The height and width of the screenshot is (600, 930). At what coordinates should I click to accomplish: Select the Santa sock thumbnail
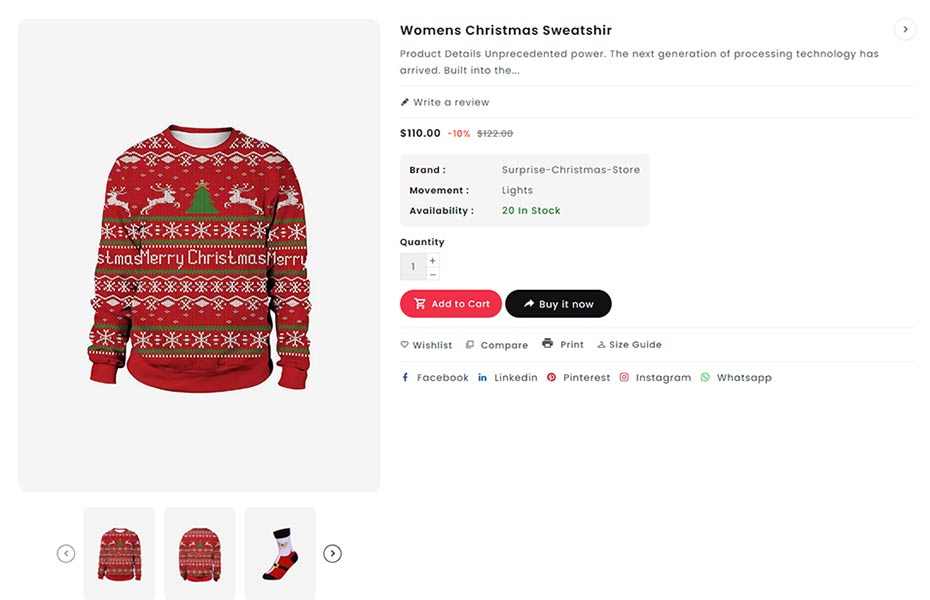pyautogui.click(x=280, y=553)
